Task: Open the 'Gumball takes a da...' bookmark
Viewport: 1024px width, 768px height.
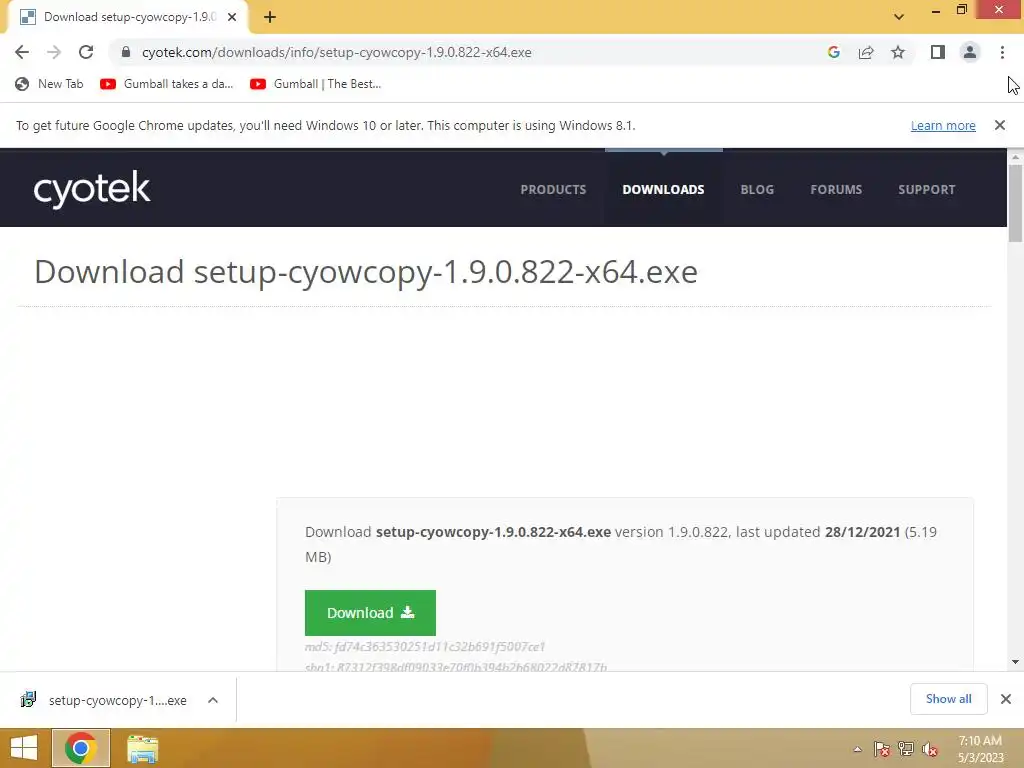Action: pyautogui.click(x=167, y=84)
